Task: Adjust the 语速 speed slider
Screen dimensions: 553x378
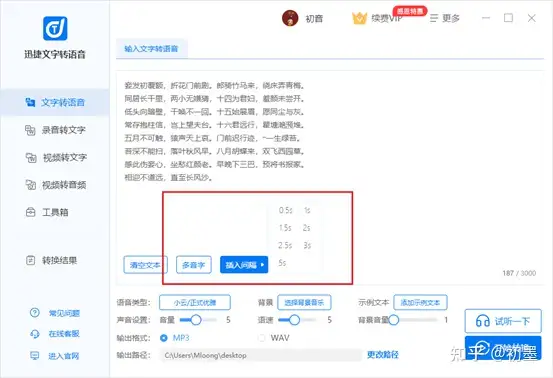Action: (294, 320)
